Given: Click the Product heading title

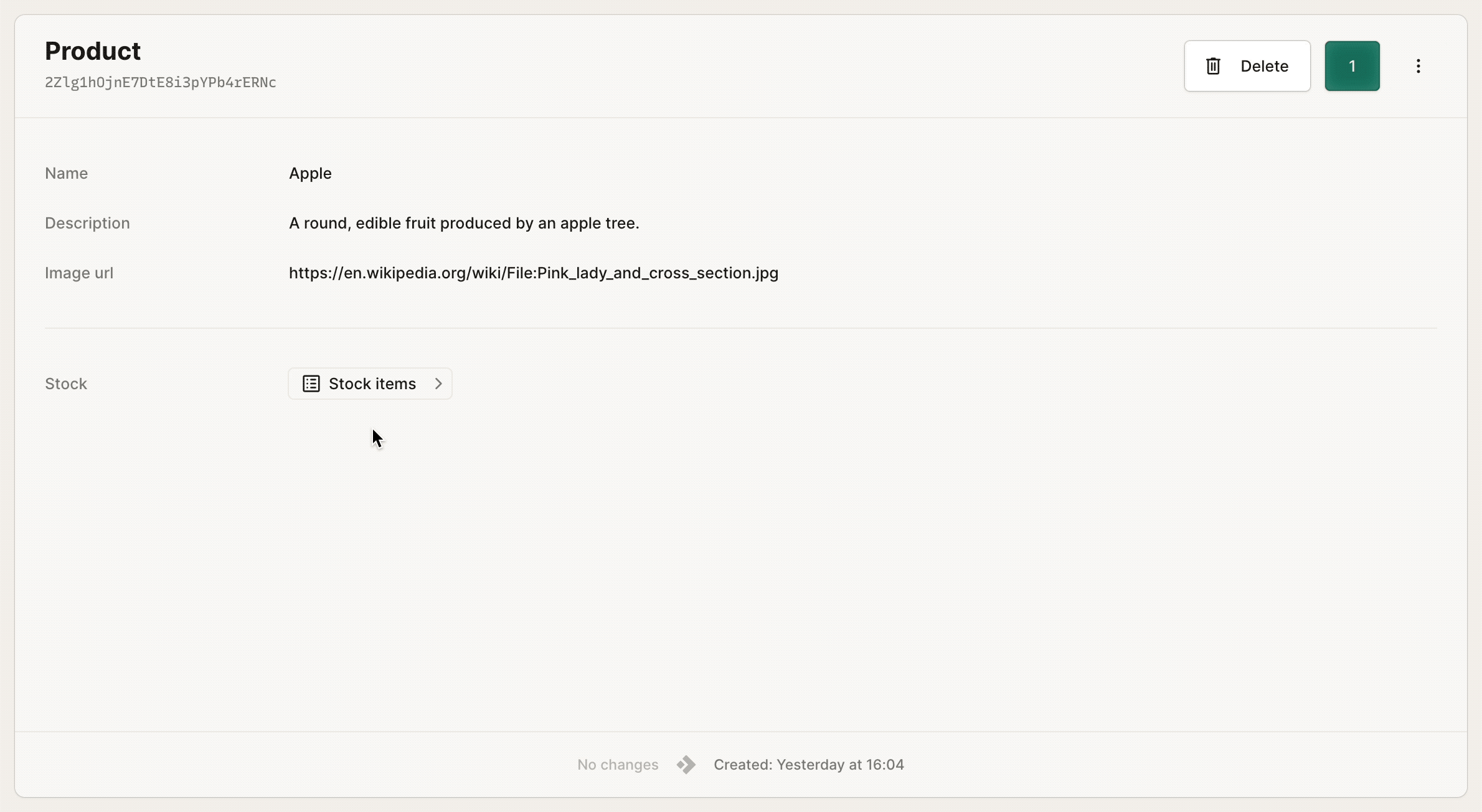Looking at the screenshot, I should 93,51.
